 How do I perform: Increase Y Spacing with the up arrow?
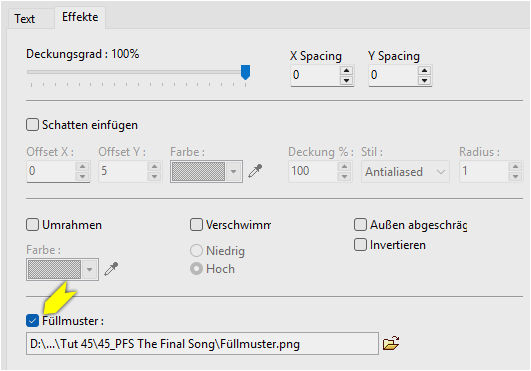point(424,70)
